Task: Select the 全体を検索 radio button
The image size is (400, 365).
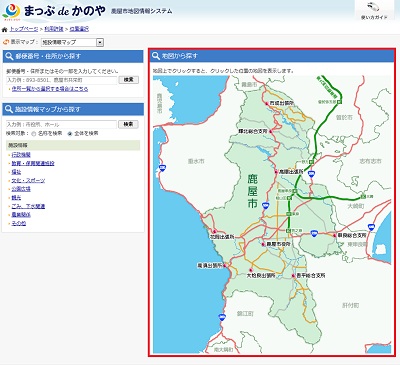Action: (70, 134)
